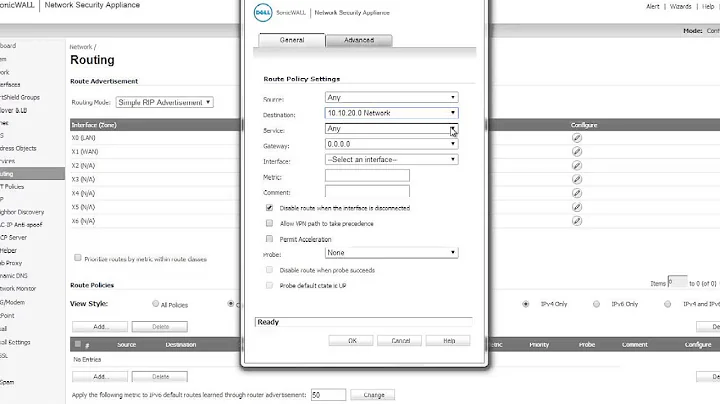Click the lower Delete button below No Entries
Image resolution: width=720 pixels, height=404 pixels.
pyautogui.click(x=160, y=376)
